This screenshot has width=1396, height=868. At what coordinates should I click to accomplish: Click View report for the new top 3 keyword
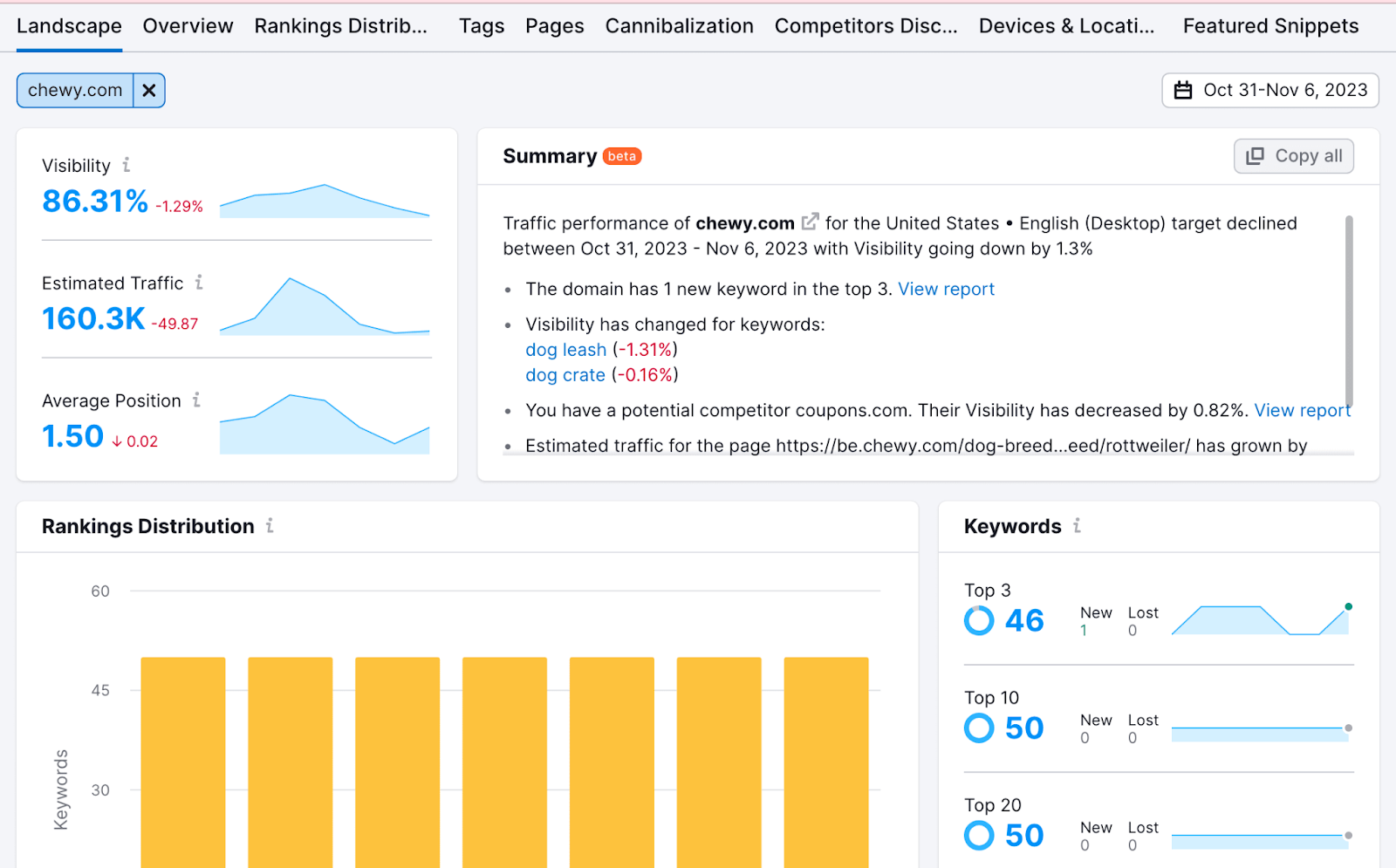946,289
